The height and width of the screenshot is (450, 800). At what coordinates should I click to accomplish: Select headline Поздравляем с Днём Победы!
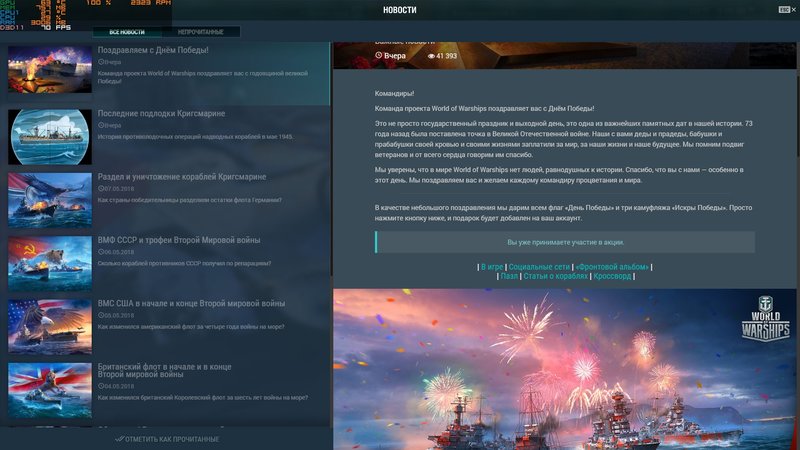pyautogui.click(x=153, y=50)
